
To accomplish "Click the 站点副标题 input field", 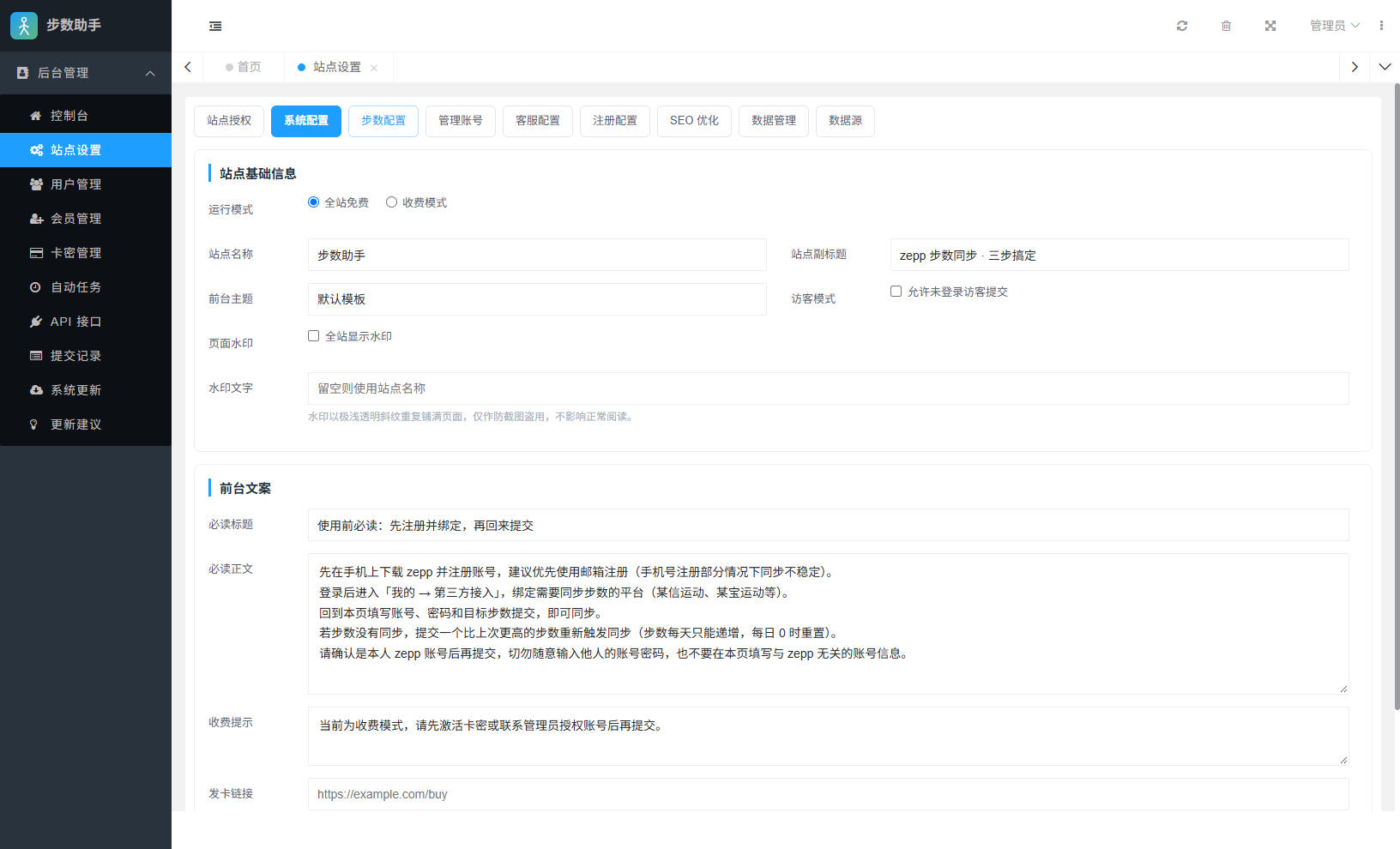I will tap(1119, 255).
